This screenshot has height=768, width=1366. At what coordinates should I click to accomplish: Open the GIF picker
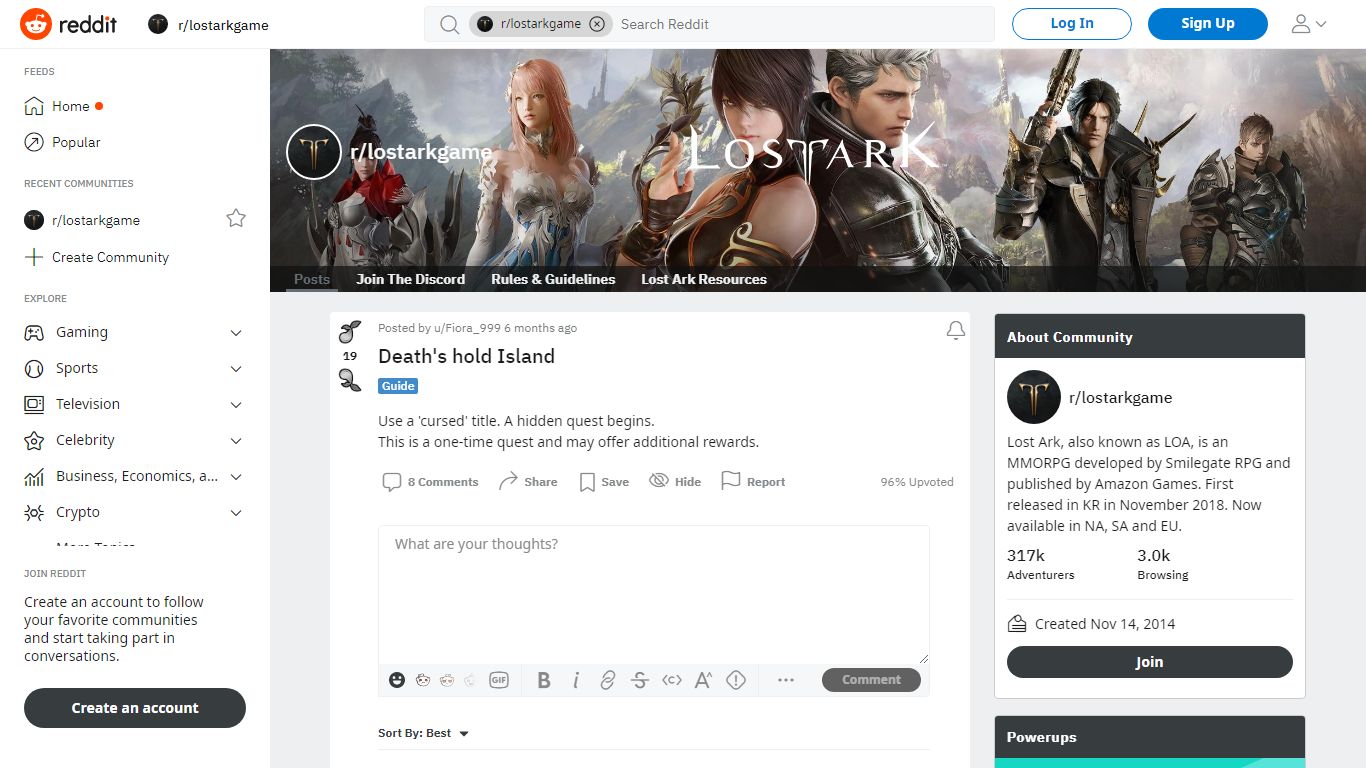(499, 680)
